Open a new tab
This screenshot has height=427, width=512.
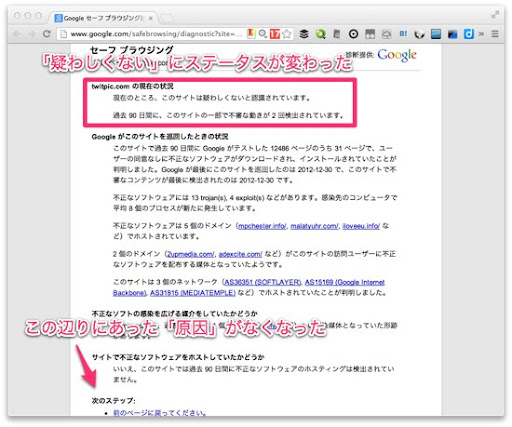pyautogui.click(x=166, y=19)
